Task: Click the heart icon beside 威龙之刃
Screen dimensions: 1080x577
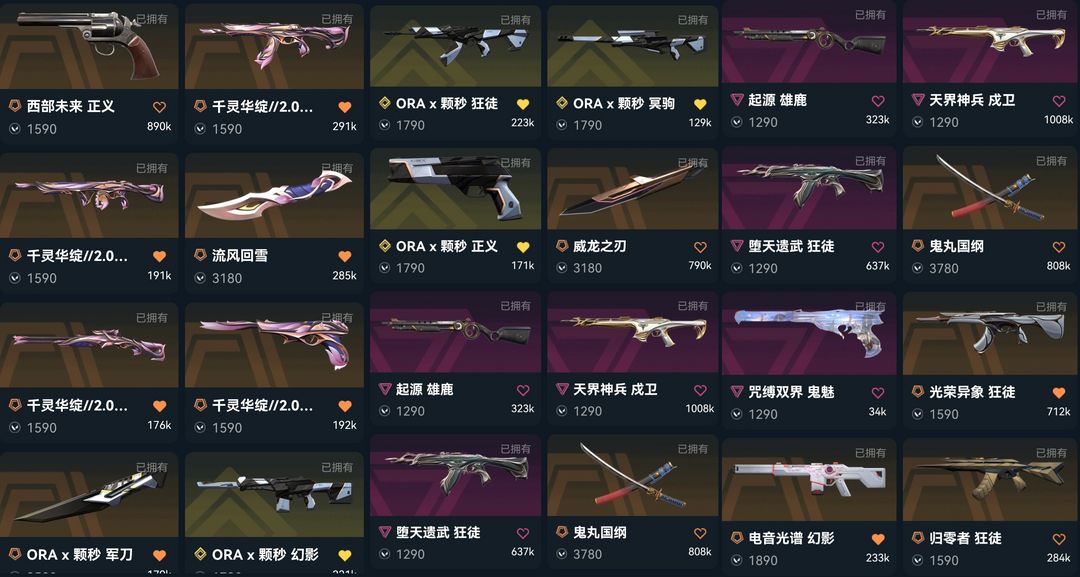Action: click(700, 246)
